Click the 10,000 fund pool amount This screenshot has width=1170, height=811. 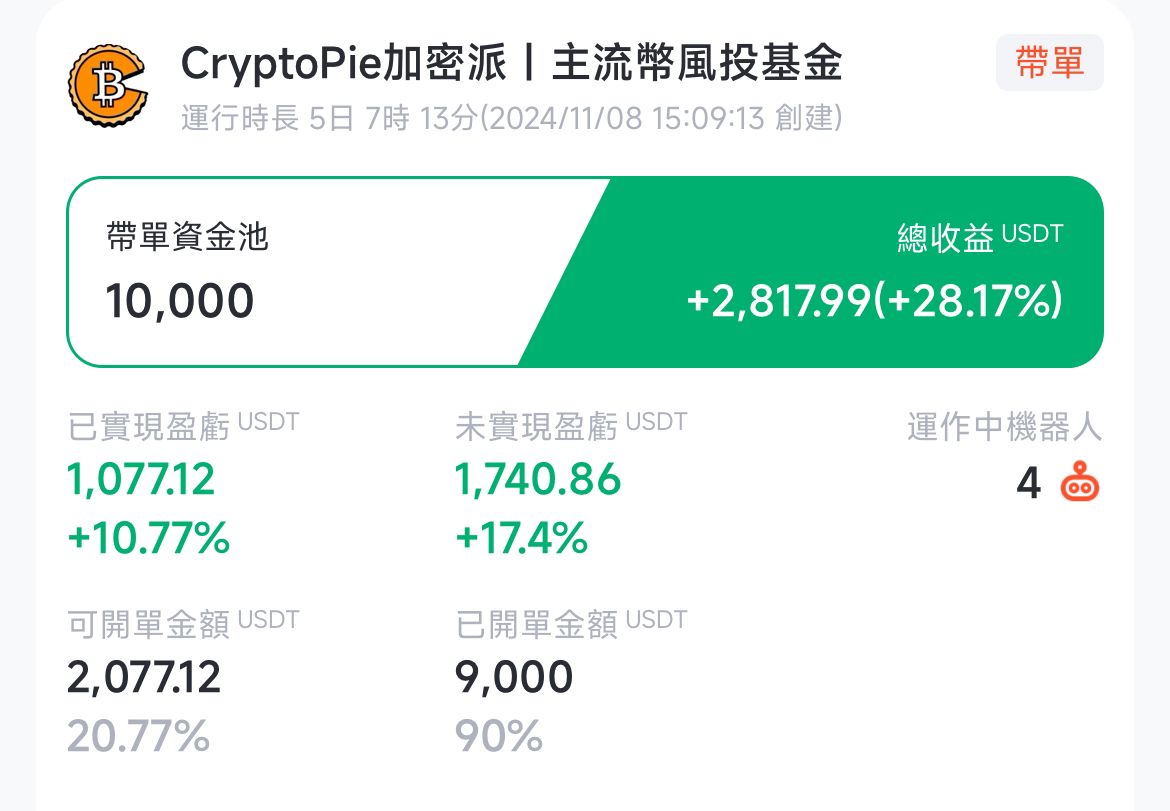pos(180,300)
